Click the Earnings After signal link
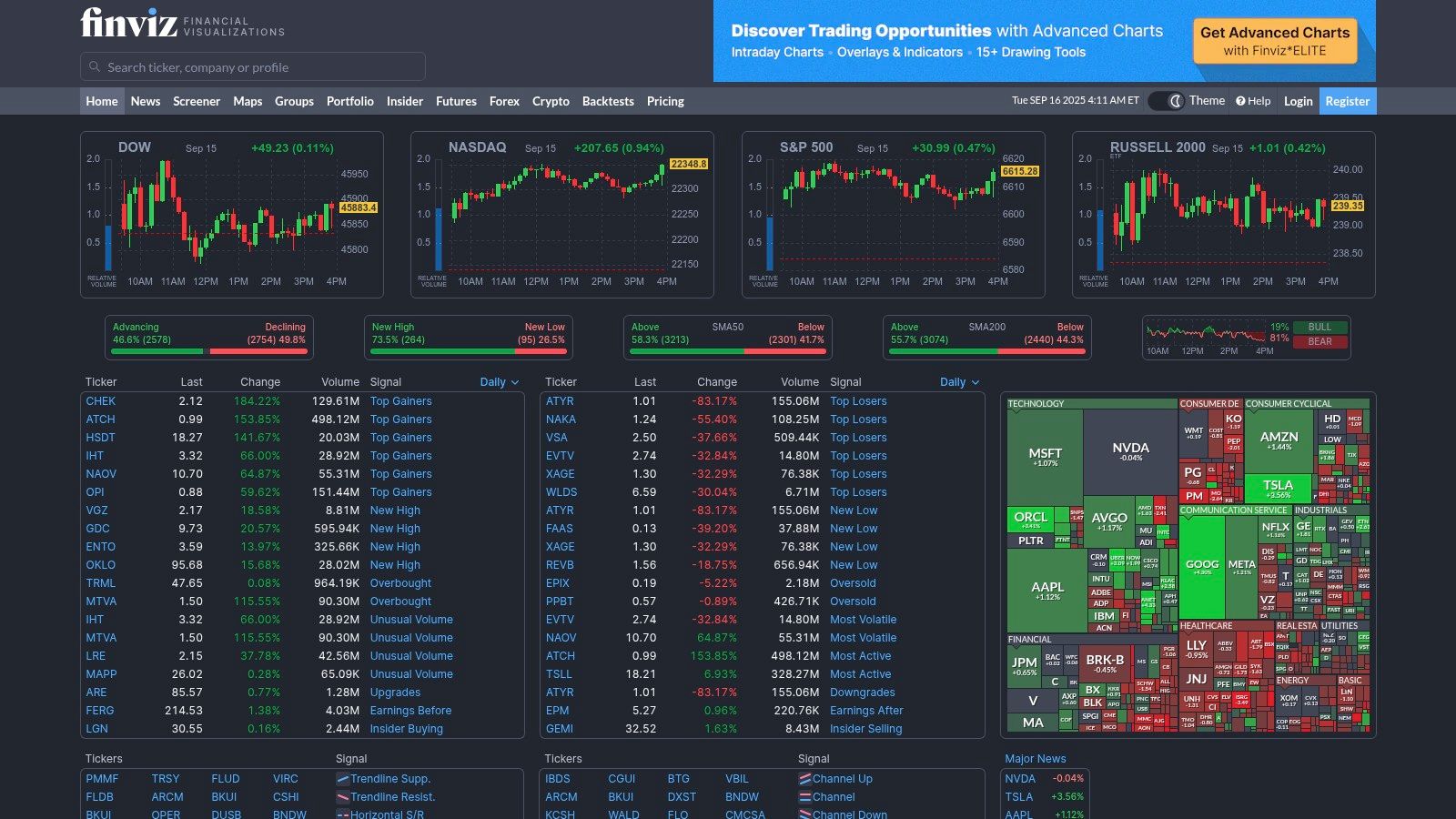The width and height of the screenshot is (1456, 819). 866,711
